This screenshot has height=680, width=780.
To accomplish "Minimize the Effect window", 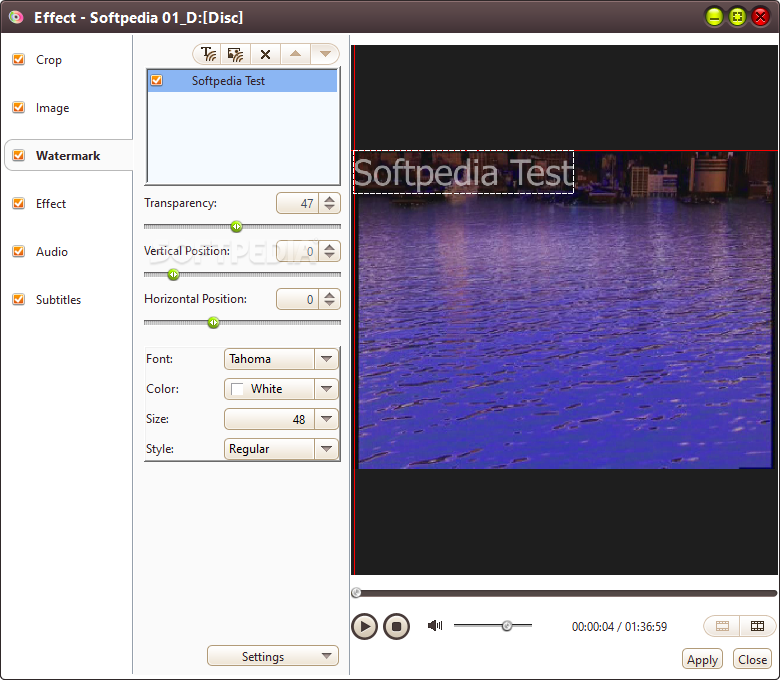I will (714, 17).
